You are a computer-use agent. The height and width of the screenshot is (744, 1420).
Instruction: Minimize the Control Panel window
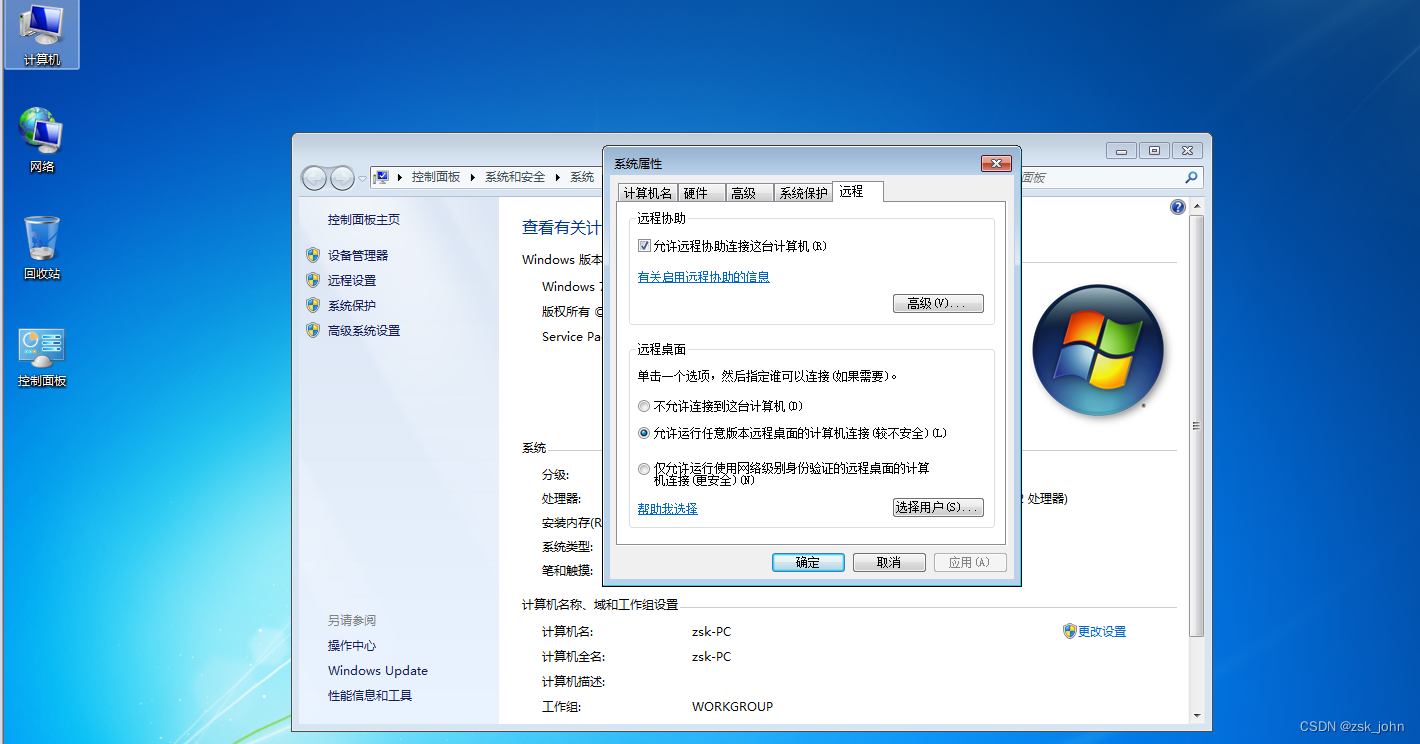(x=1122, y=150)
